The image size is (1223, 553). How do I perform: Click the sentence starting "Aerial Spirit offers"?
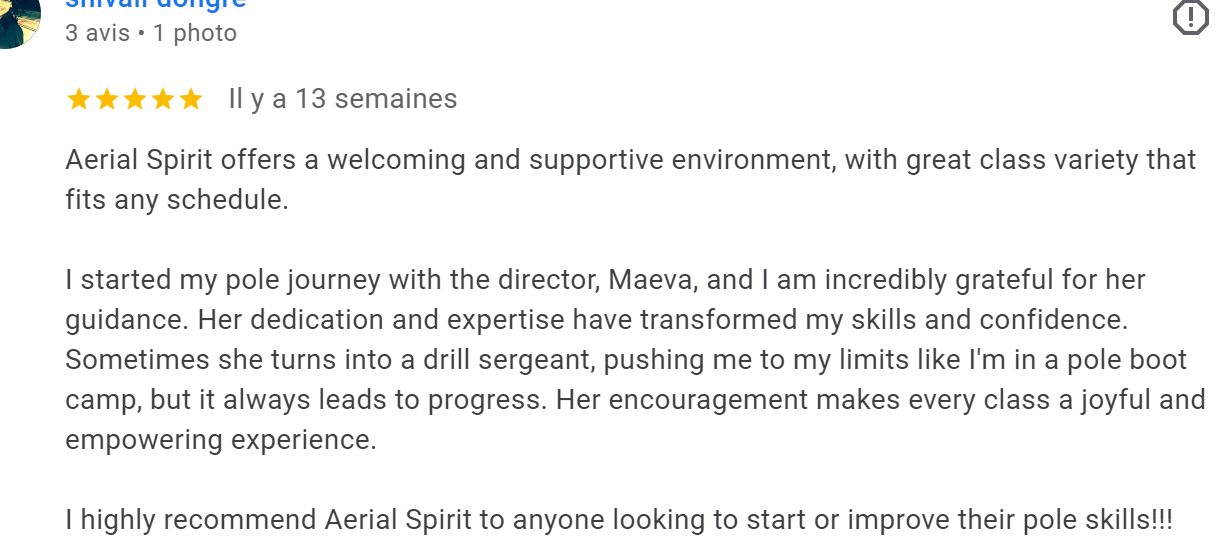tap(630, 160)
